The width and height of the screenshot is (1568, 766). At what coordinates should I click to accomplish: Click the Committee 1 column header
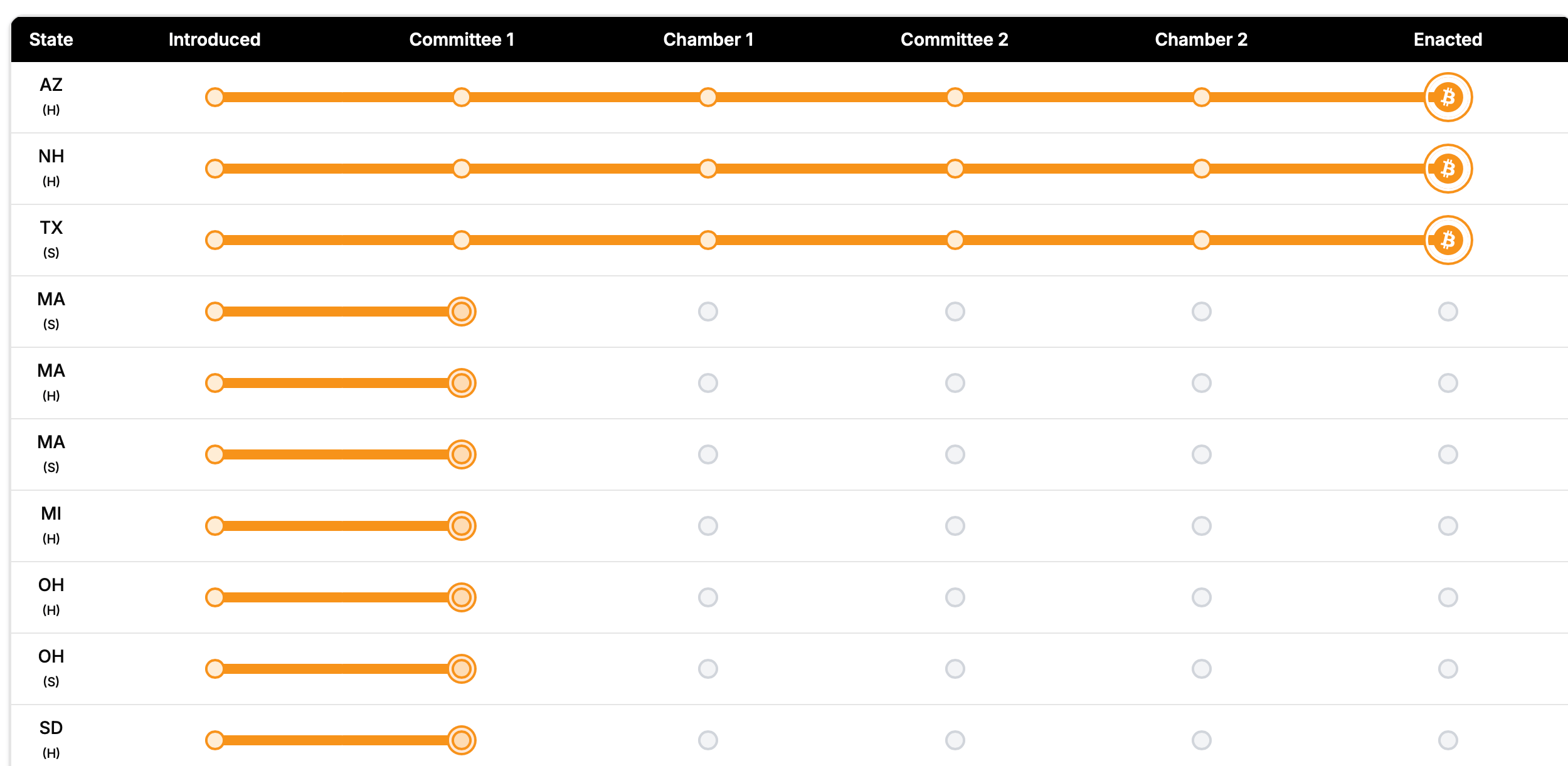(x=462, y=39)
